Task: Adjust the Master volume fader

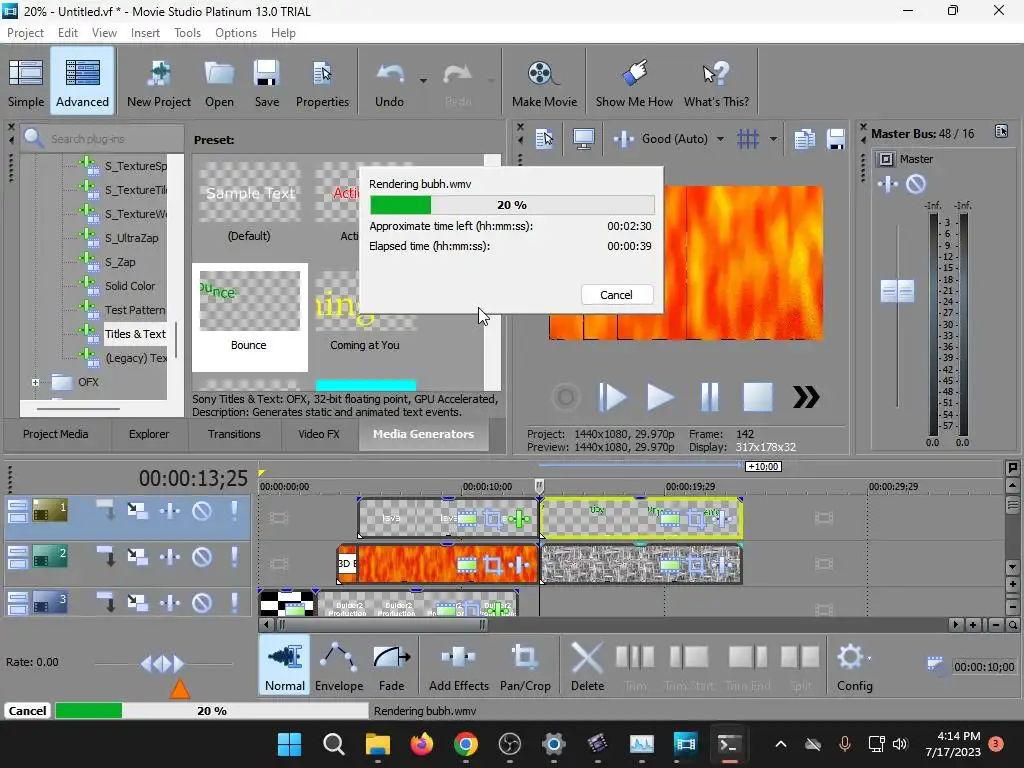Action: (897, 291)
